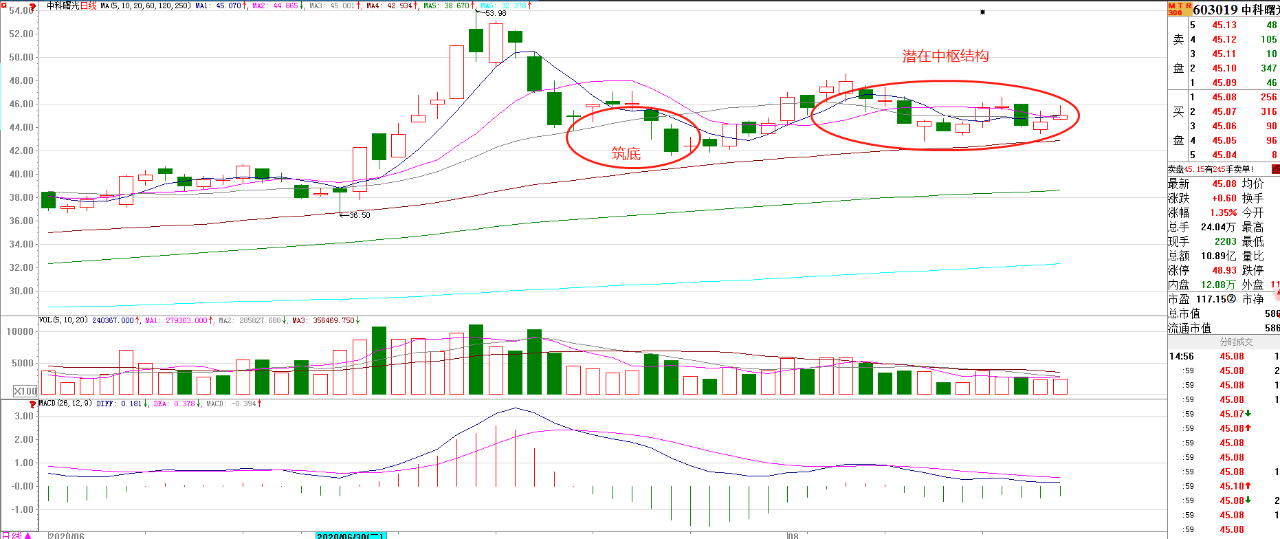Select buy level 2 price 45.07
Screen dimensions: 1280x539
pos(1224,111)
